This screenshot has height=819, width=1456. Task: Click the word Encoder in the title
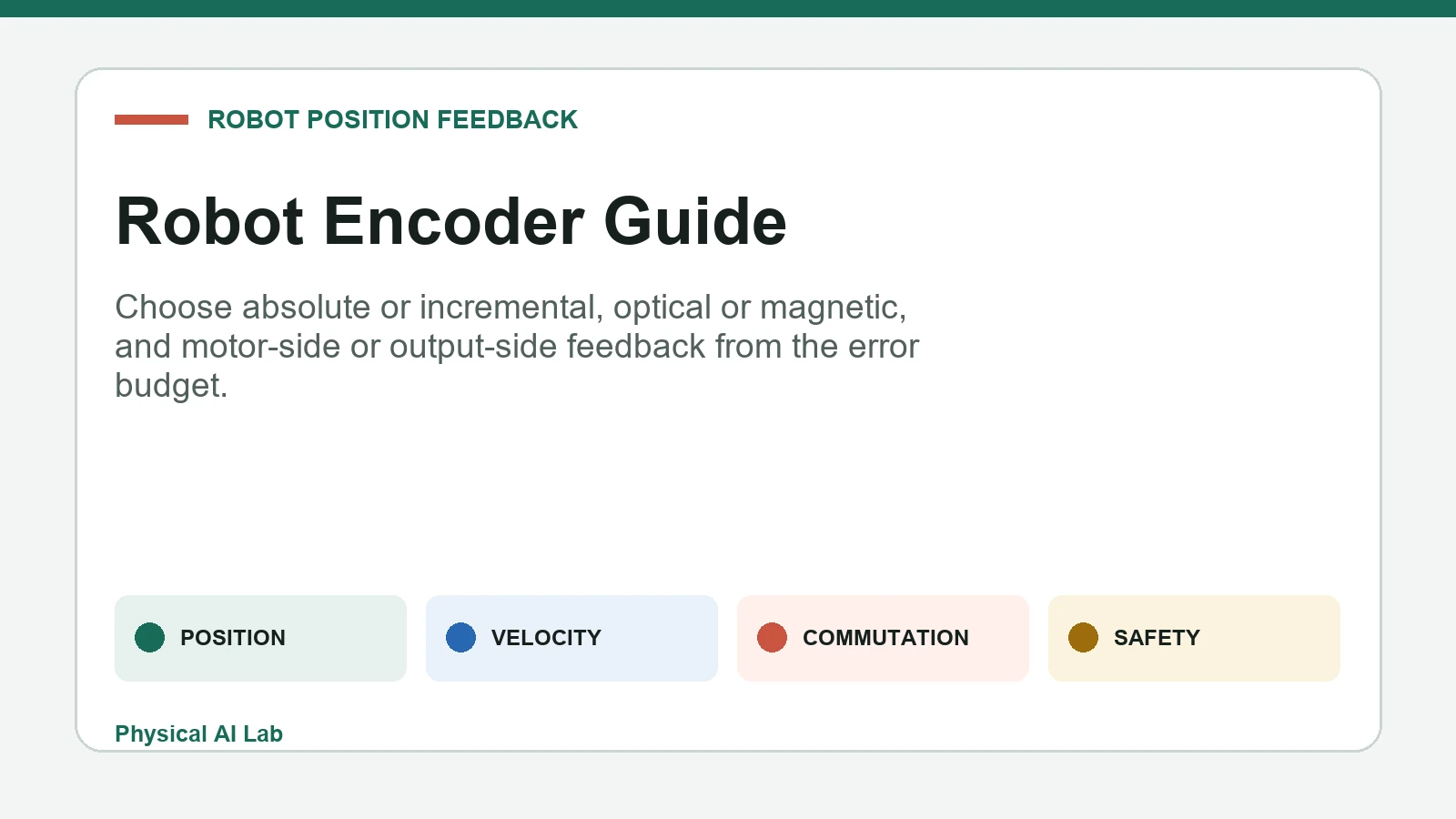pyautogui.click(x=453, y=221)
